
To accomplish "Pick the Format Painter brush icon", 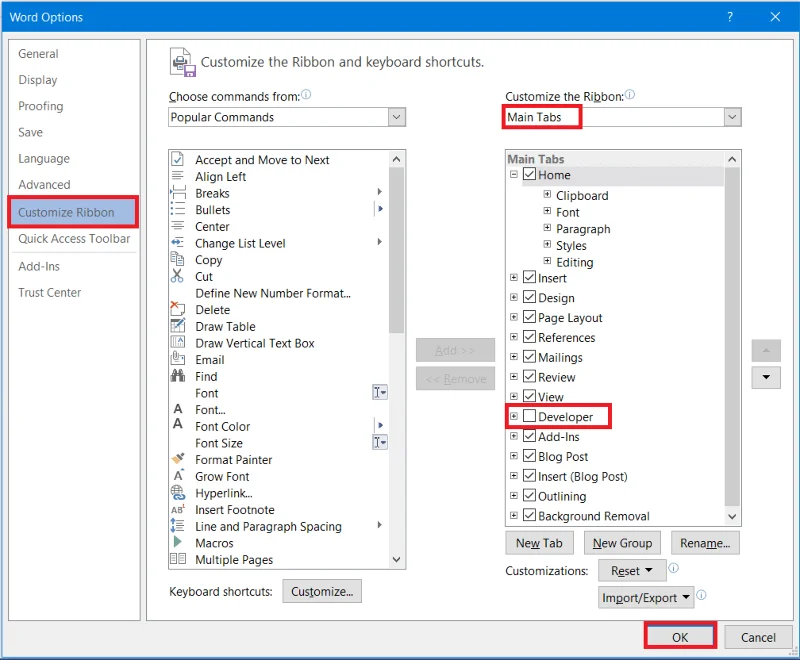I will (x=178, y=459).
